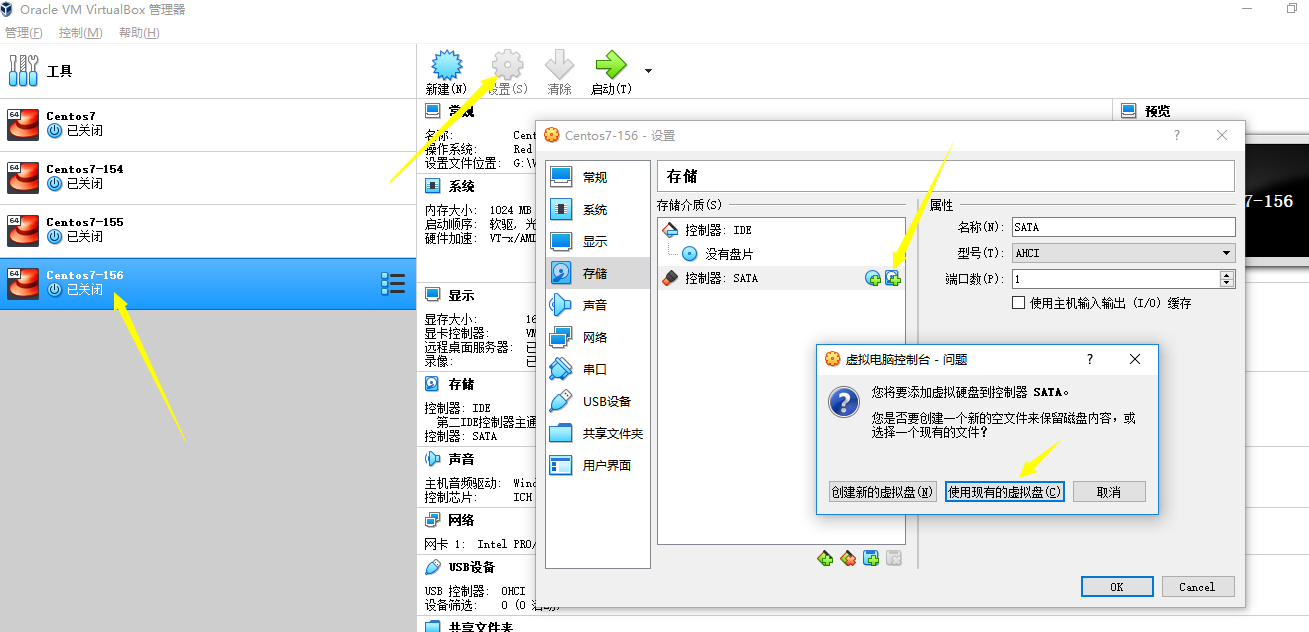Open the 型号(T) AHCI dropdown
The height and width of the screenshot is (632, 1309).
tap(1122, 253)
